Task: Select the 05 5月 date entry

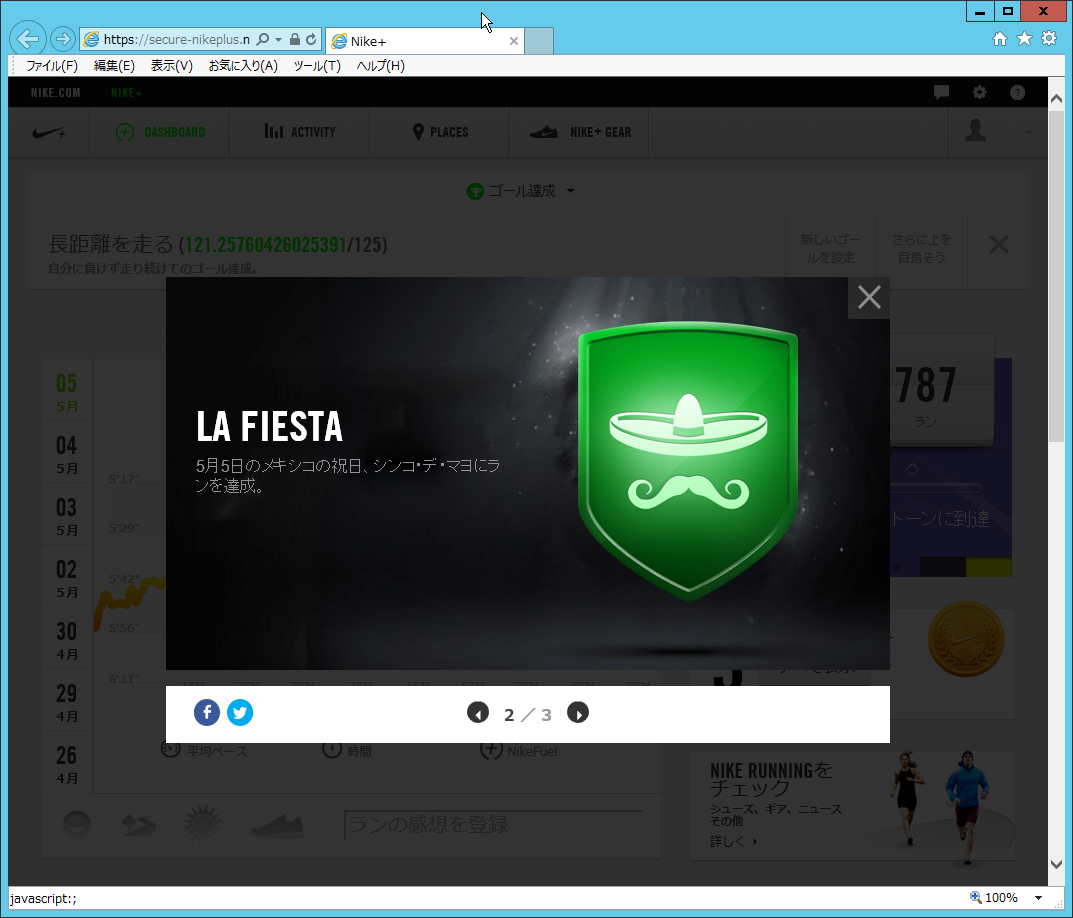Action: (66, 392)
